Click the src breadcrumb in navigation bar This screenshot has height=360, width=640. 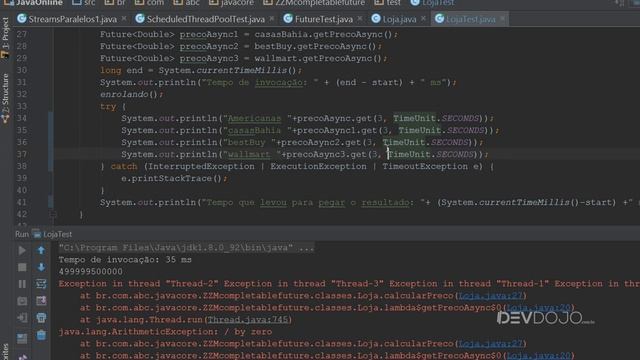point(84,3)
